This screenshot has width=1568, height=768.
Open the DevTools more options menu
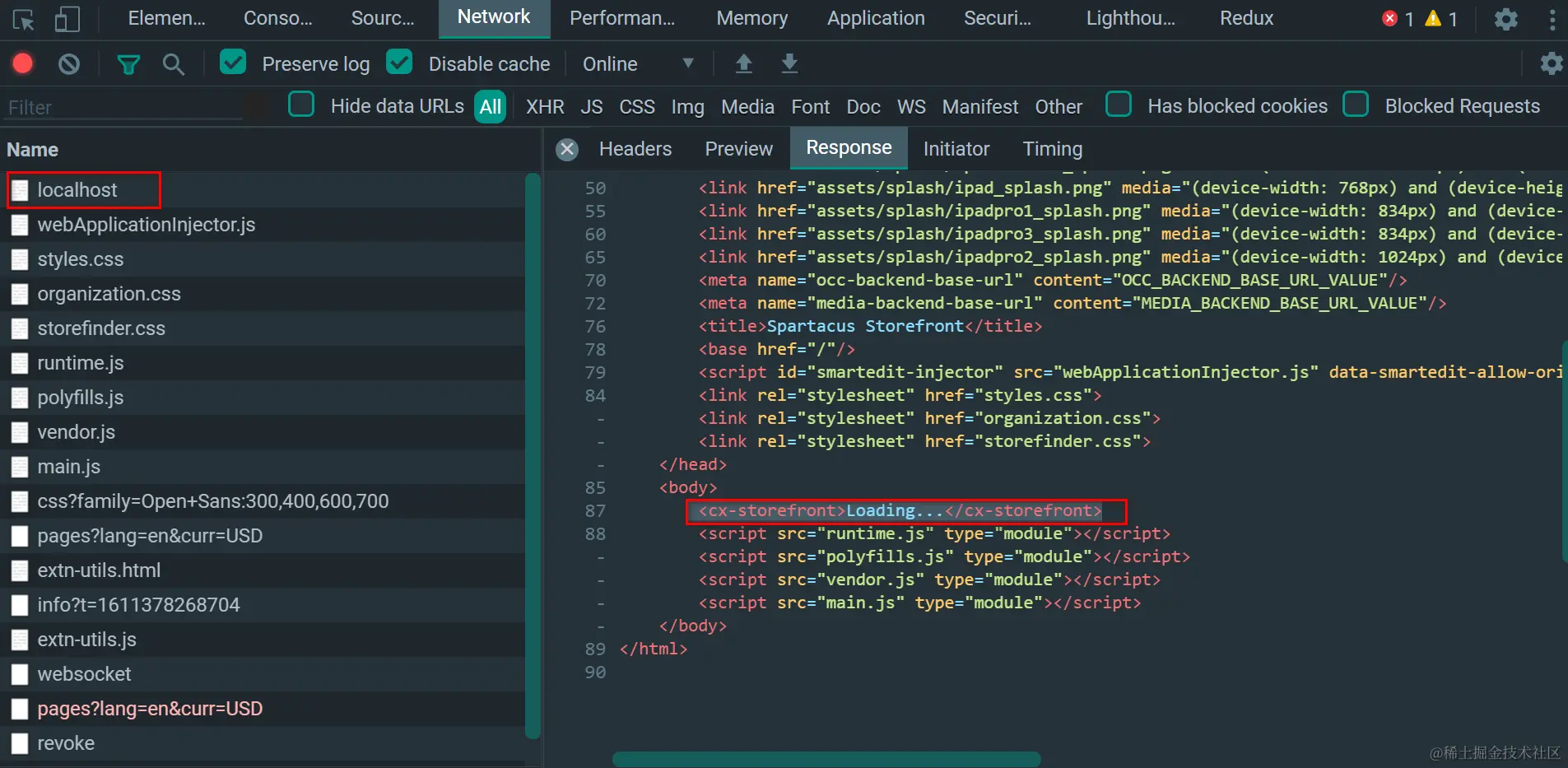pos(1552,19)
